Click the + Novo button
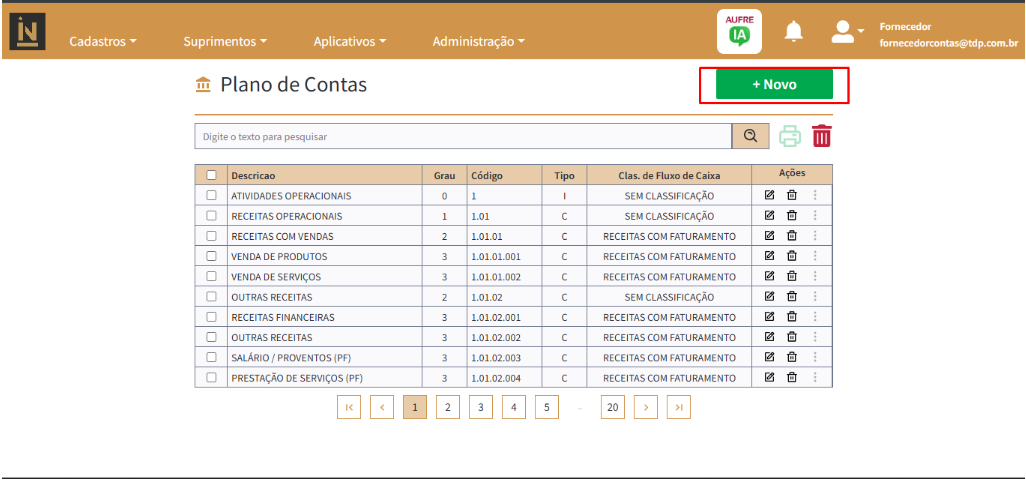Screen dimensions: 1026x481 tap(774, 84)
